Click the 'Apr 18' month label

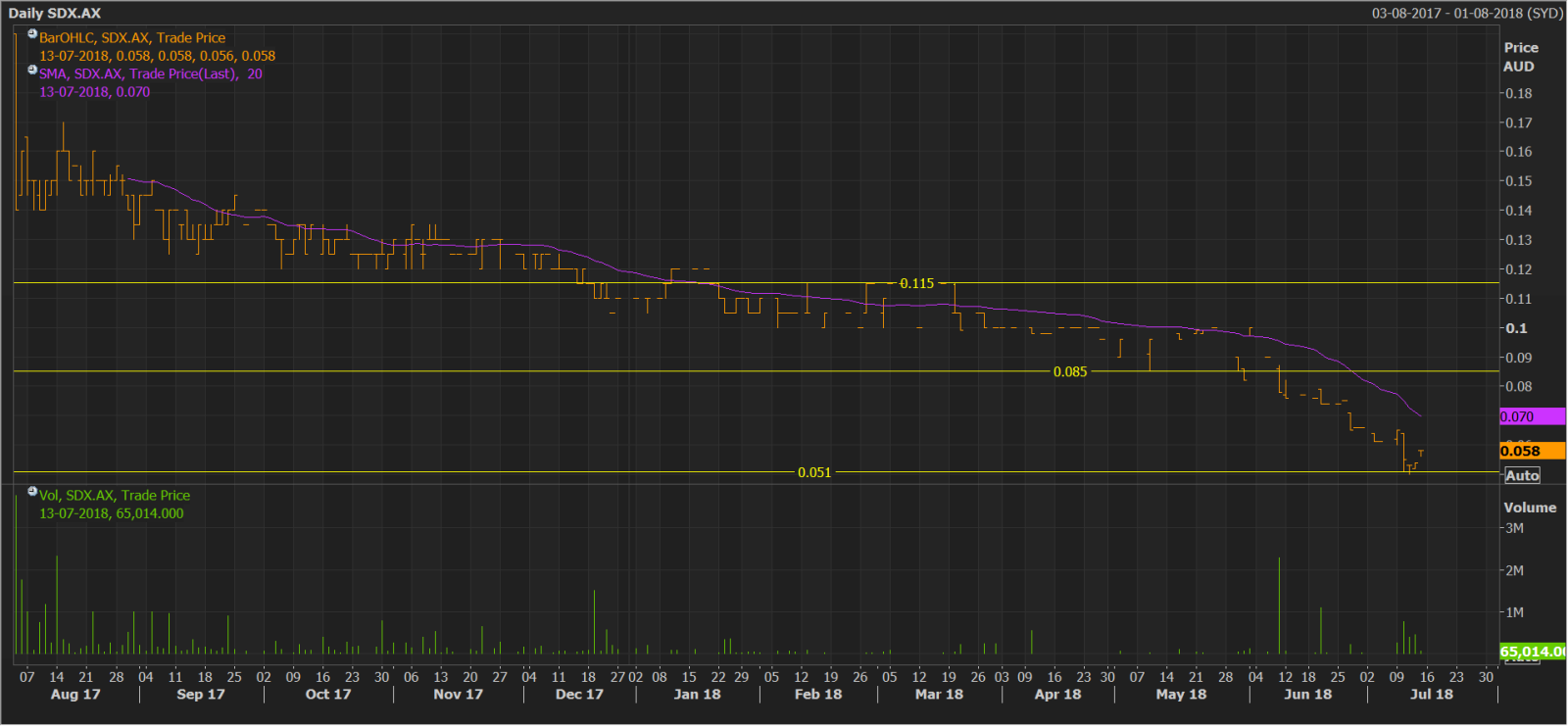(x=1057, y=694)
